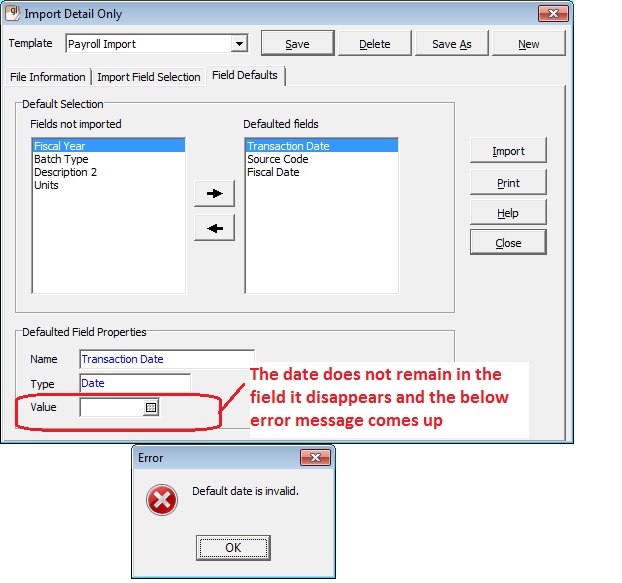
Task: Click the Delete template button
Action: click(x=375, y=44)
